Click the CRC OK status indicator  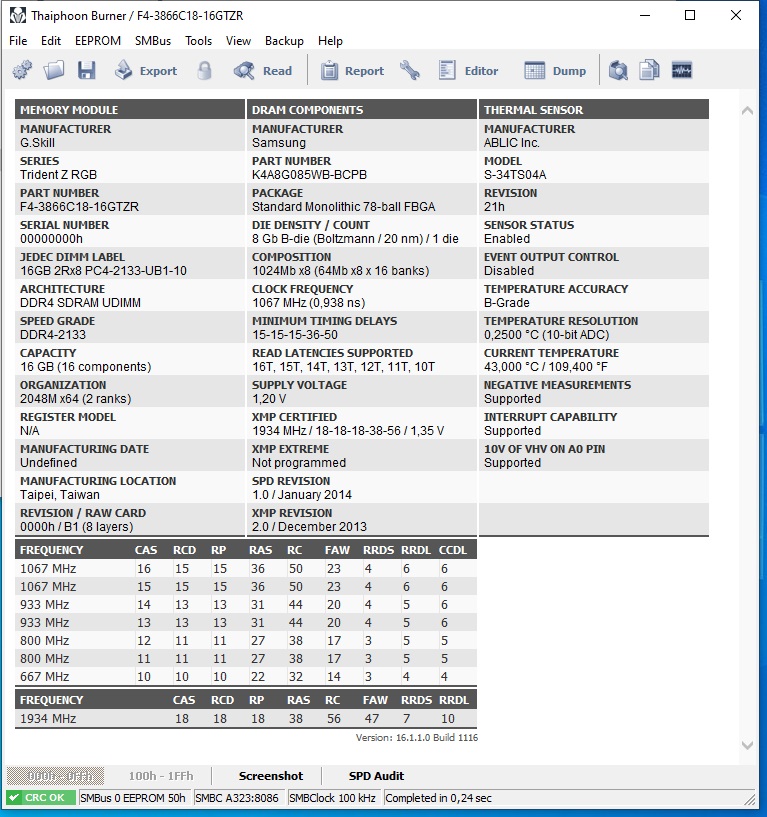41,798
